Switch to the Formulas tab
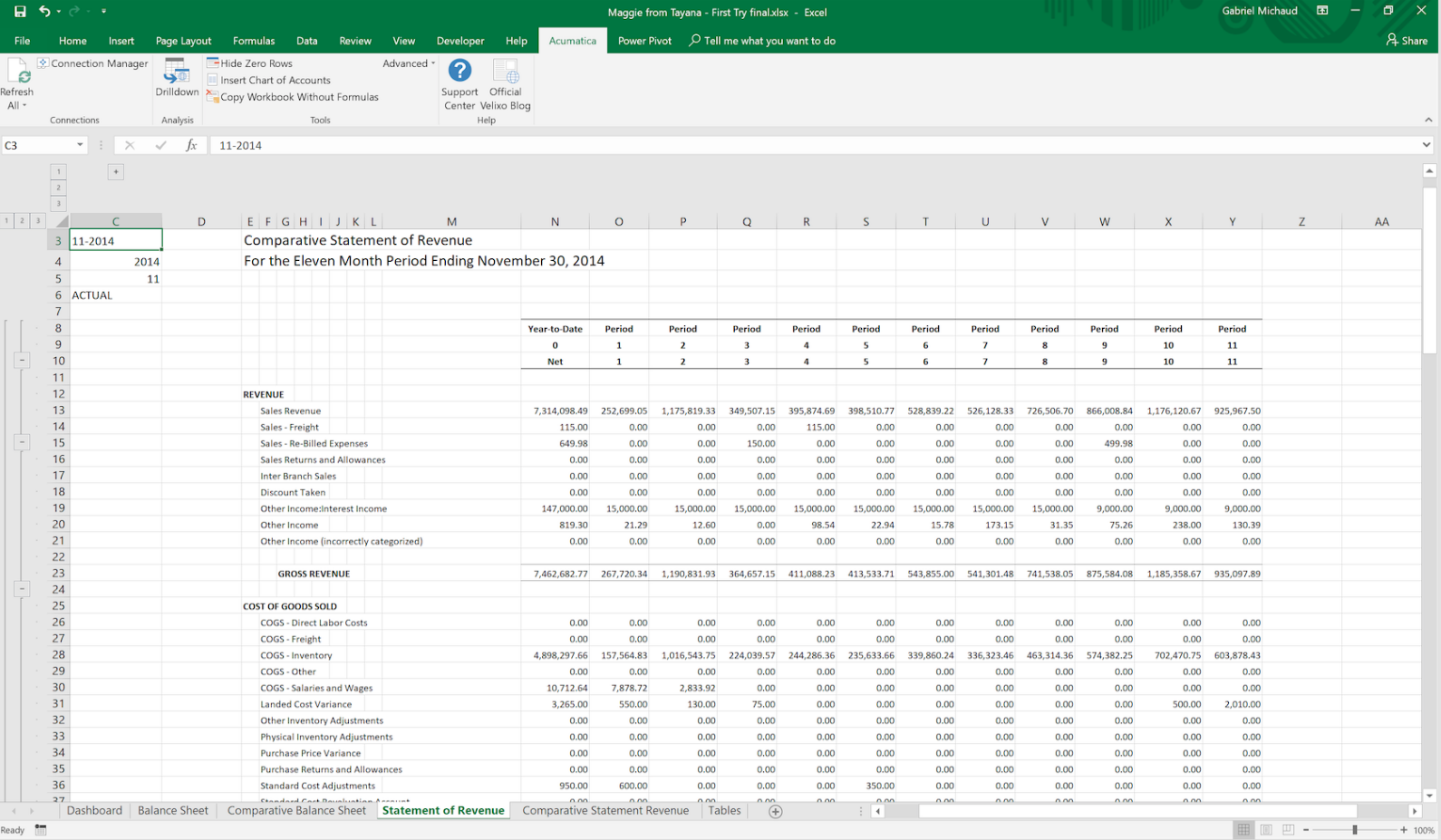The width and height of the screenshot is (1441, 840). point(254,41)
